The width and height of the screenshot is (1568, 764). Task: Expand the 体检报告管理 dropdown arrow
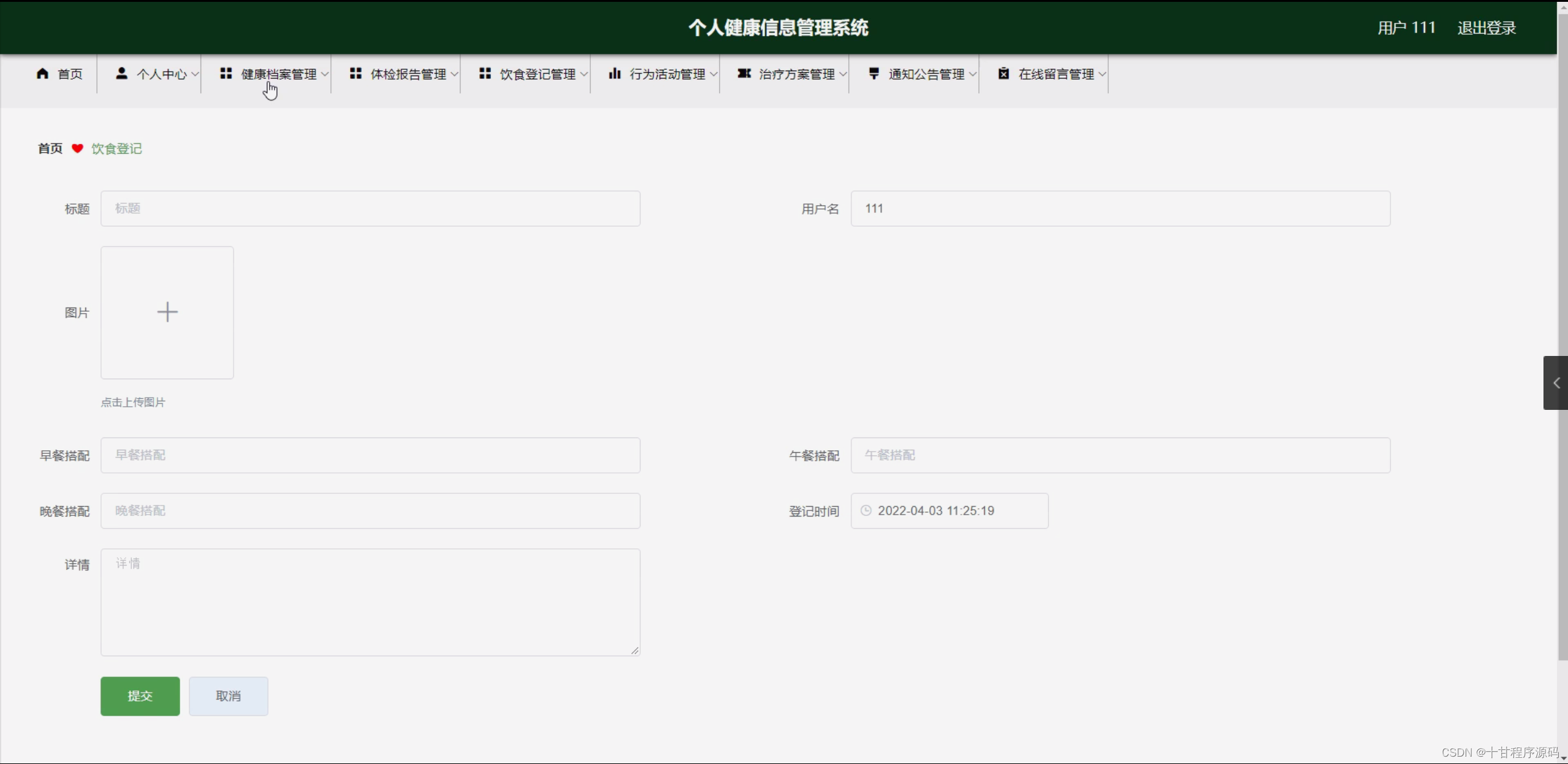point(454,74)
